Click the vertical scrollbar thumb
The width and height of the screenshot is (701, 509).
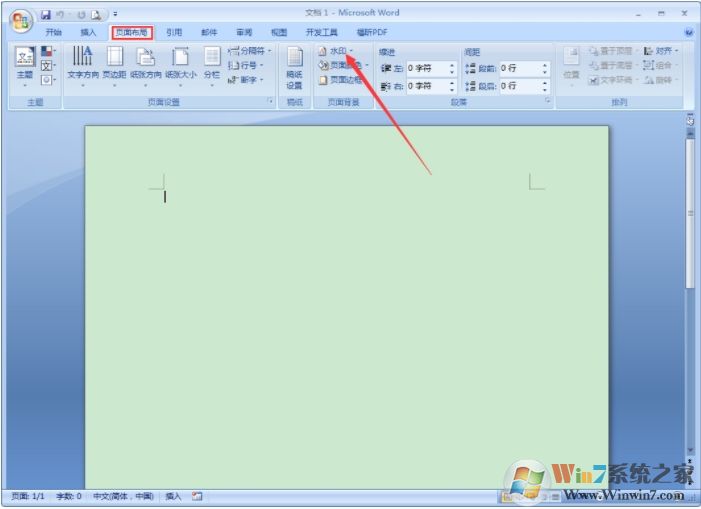point(690,214)
